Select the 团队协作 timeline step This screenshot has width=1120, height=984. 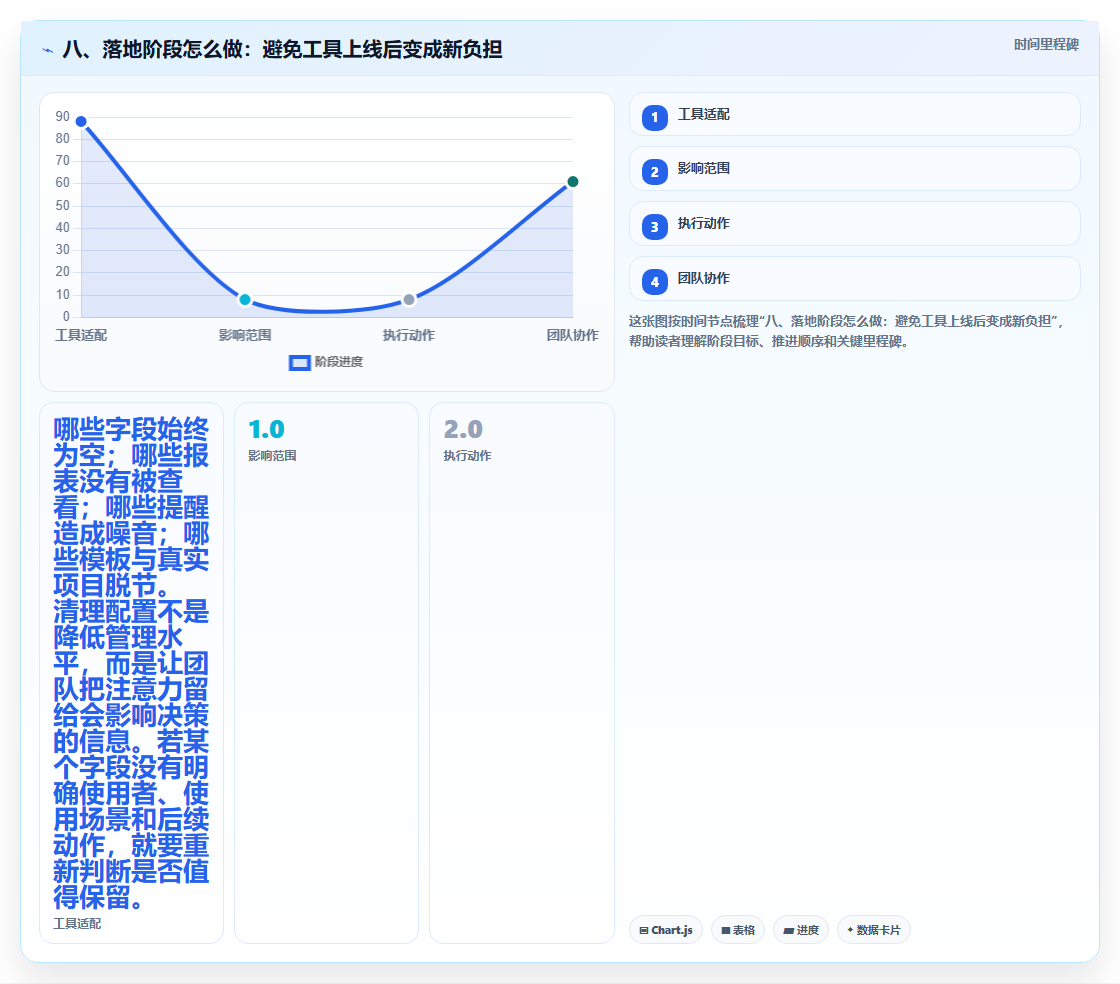tap(854, 278)
